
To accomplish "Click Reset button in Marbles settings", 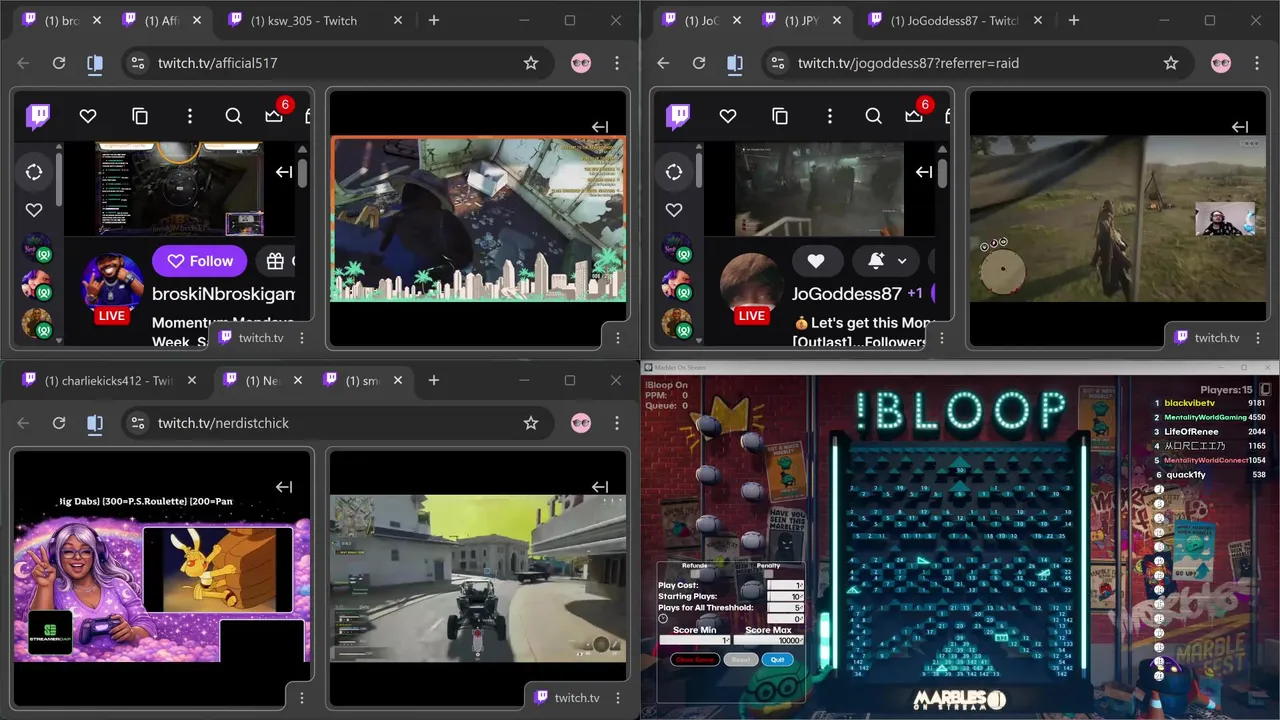I will pos(741,660).
